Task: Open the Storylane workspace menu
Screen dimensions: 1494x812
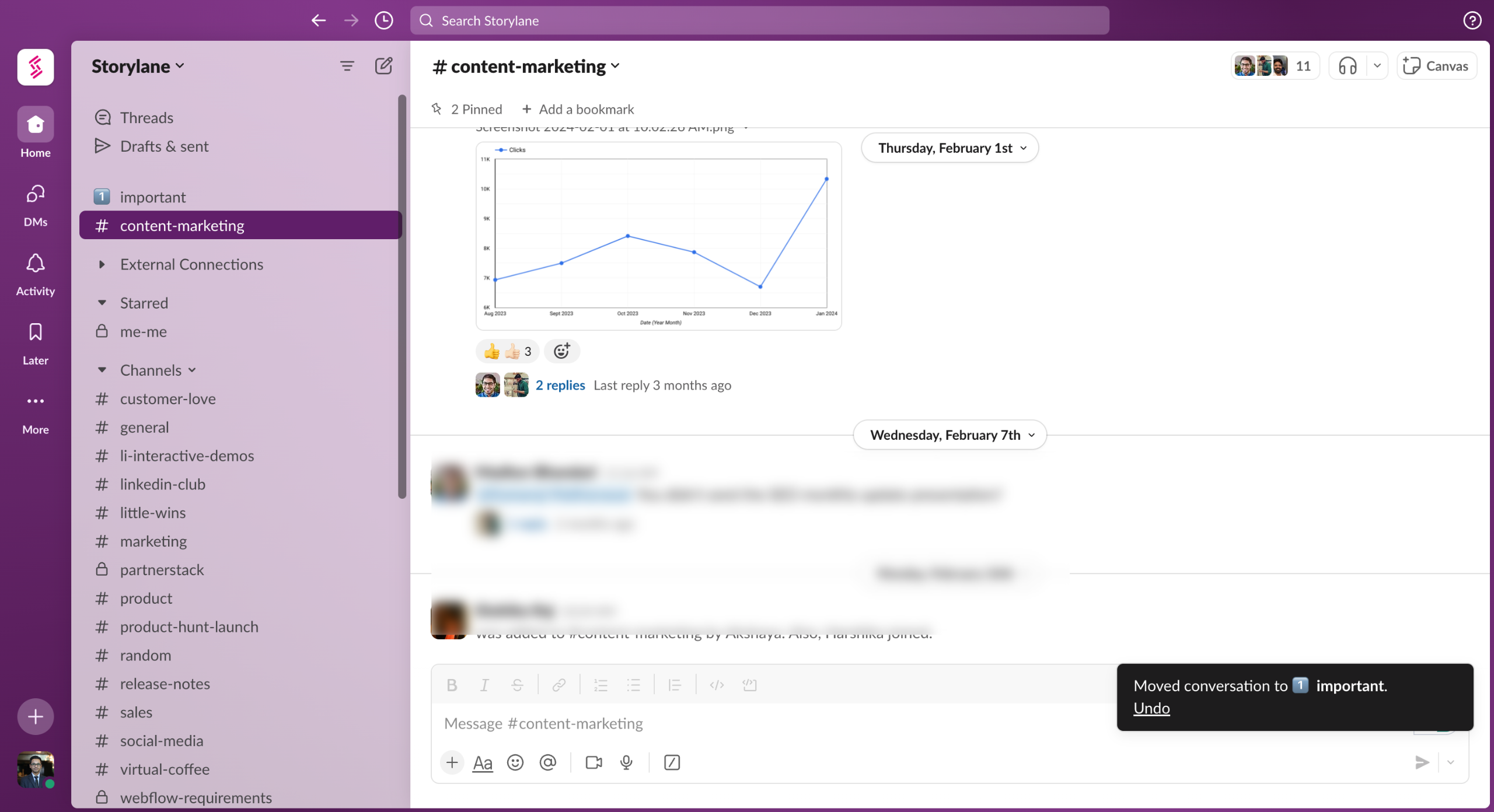Action: [x=138, y=66]
